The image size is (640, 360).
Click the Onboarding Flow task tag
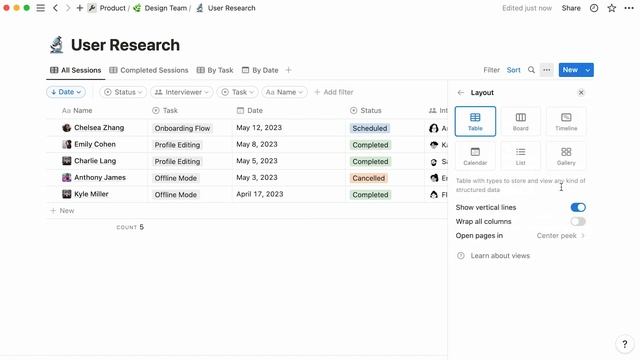click(182, 128)
